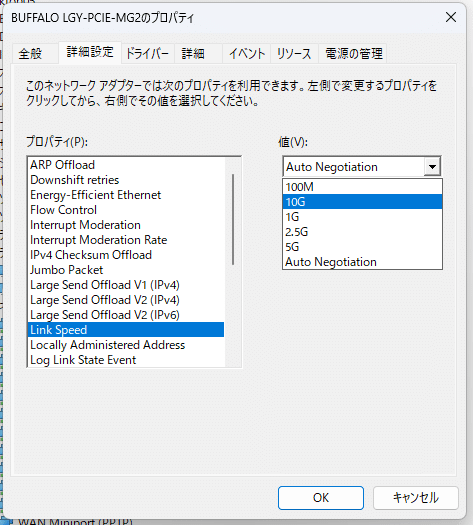473x525 pixels.
Task: Select Downshift retries property
Action: coord(126,180)
